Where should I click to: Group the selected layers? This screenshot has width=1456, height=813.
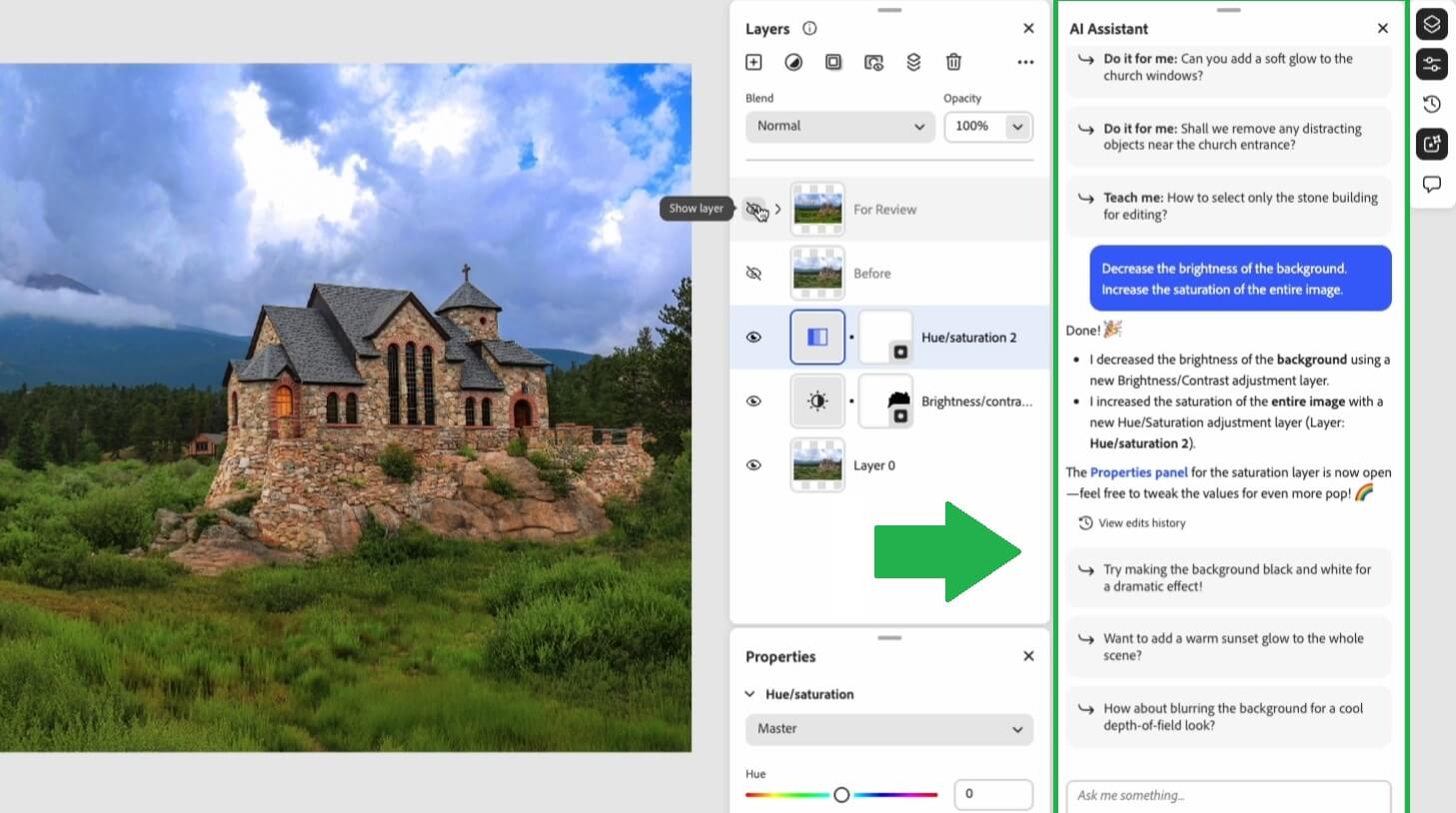click(x=913, y=62)
